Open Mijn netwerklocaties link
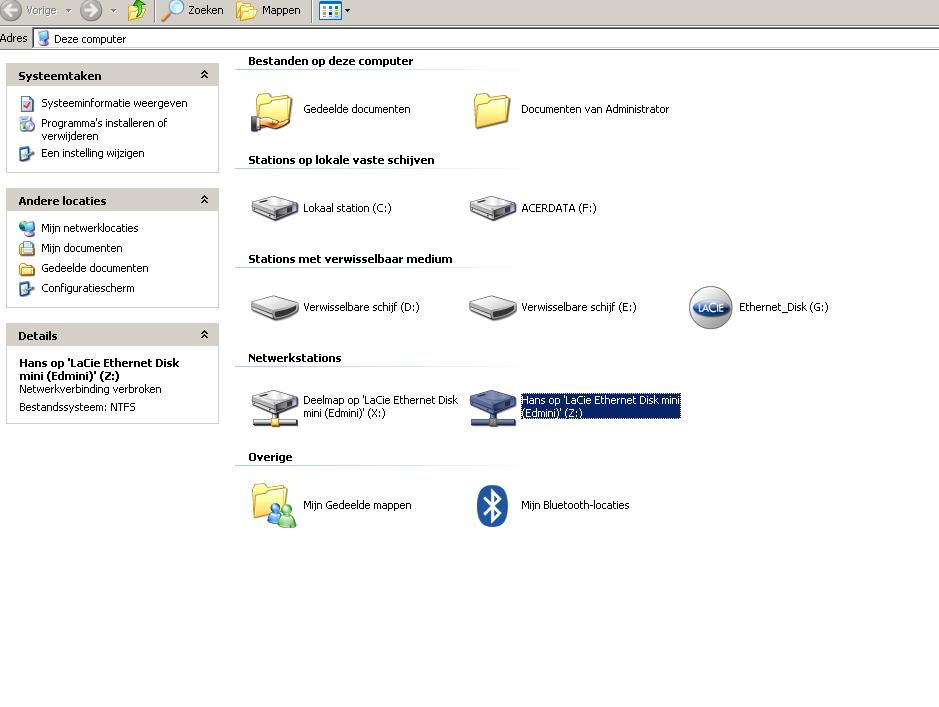This screenshot has width=939, height=707. 90,228
